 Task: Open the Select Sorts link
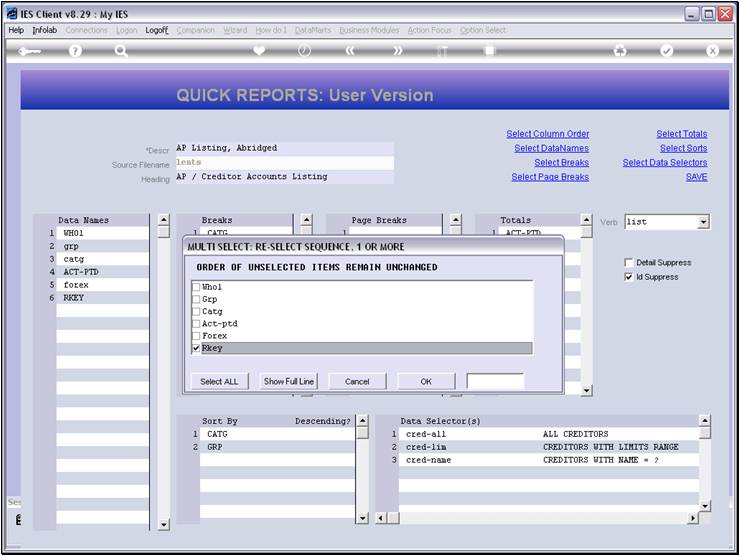[x=683, y=148]
